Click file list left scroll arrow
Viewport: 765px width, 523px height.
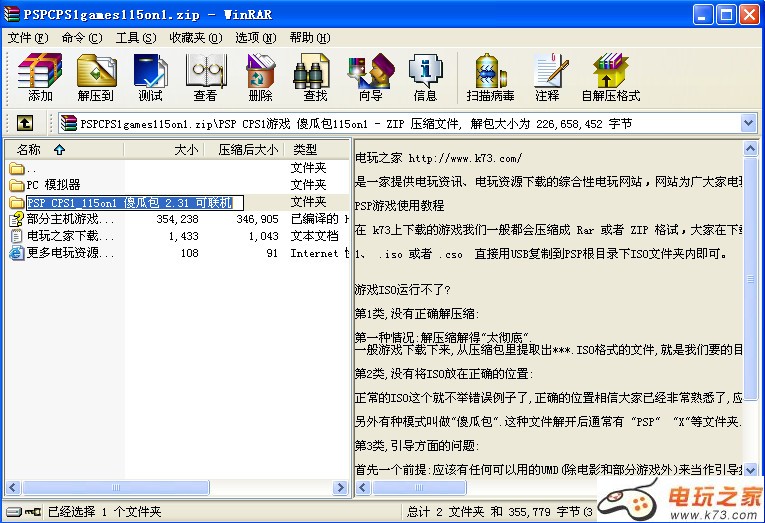(14, 487)
